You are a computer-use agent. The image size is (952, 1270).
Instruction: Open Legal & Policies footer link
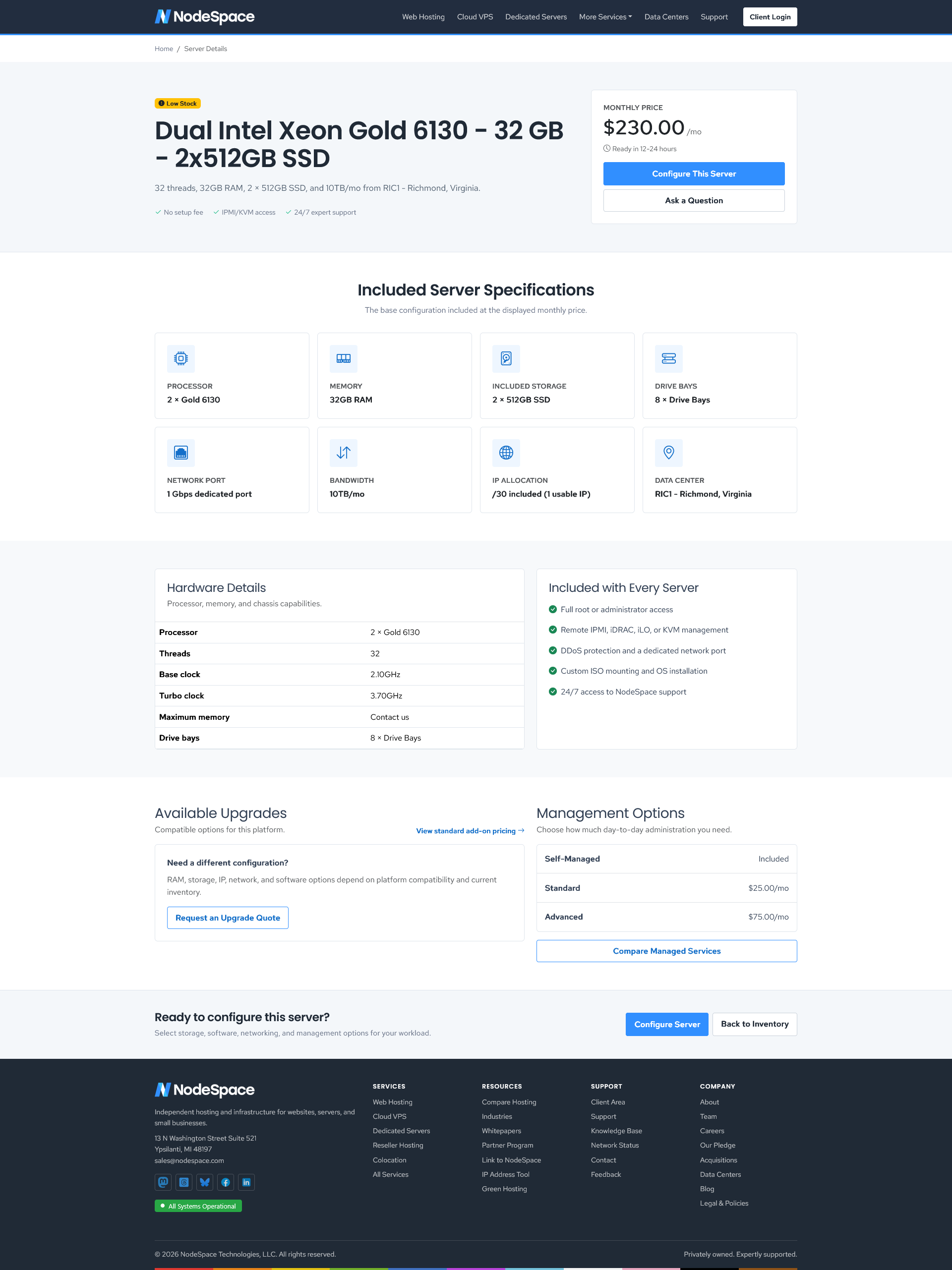(724, 1203)
